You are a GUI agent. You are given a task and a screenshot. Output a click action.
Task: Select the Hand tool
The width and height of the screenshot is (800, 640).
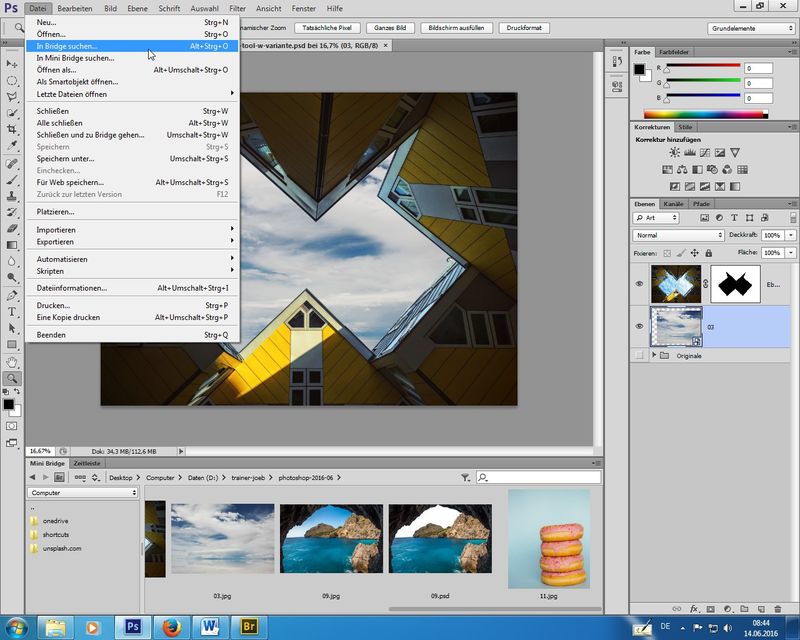[x=12, y=362]
